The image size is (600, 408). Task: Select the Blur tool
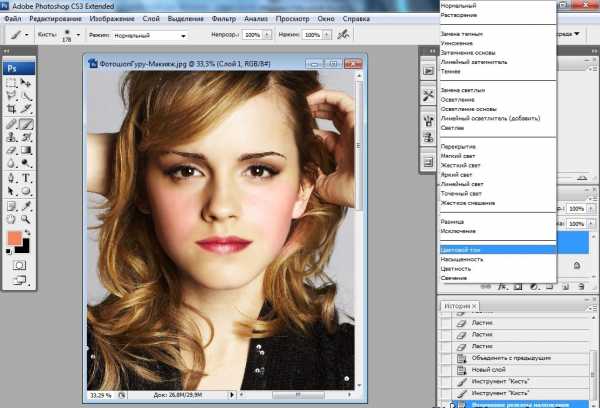point(11,163)
